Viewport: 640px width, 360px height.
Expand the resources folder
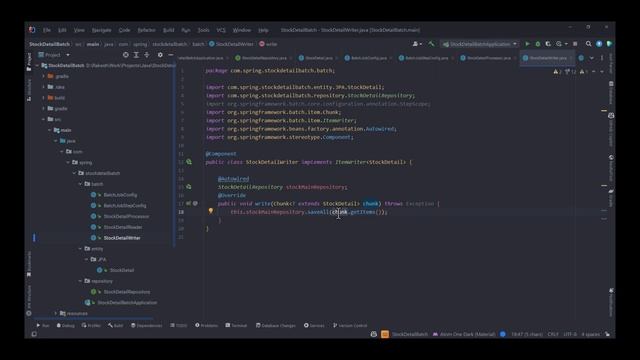56,313
